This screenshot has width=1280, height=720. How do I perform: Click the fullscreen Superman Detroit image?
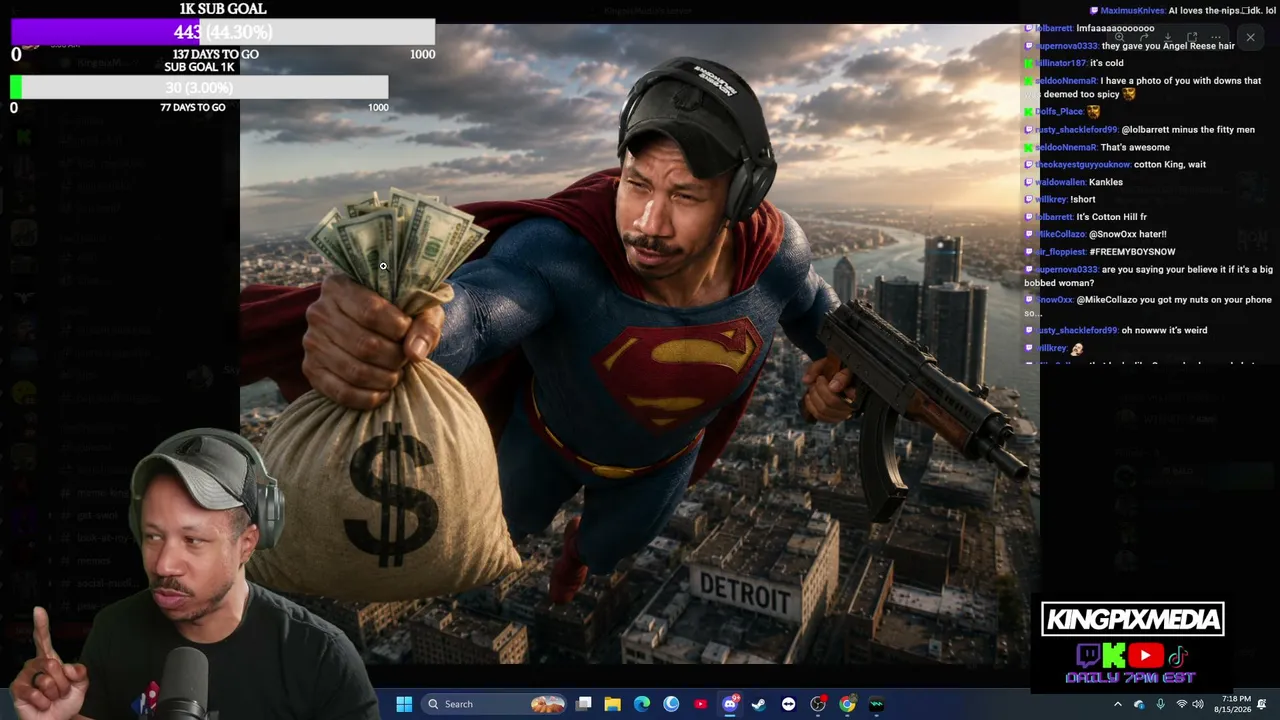coord(640,344)
